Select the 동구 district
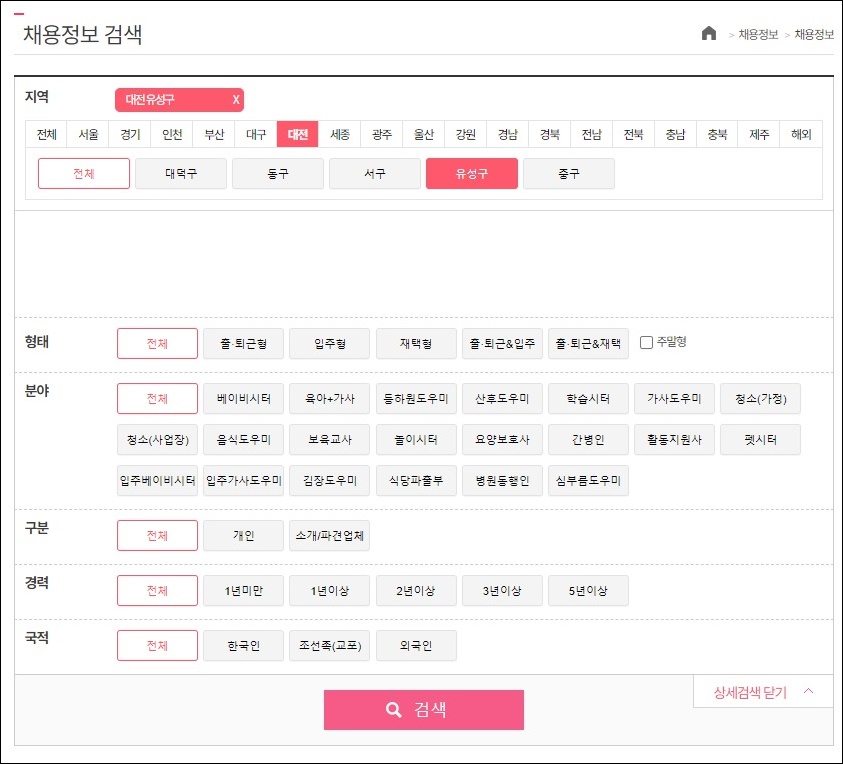Screen dimensions: 843x764 [x=278, y=174]
